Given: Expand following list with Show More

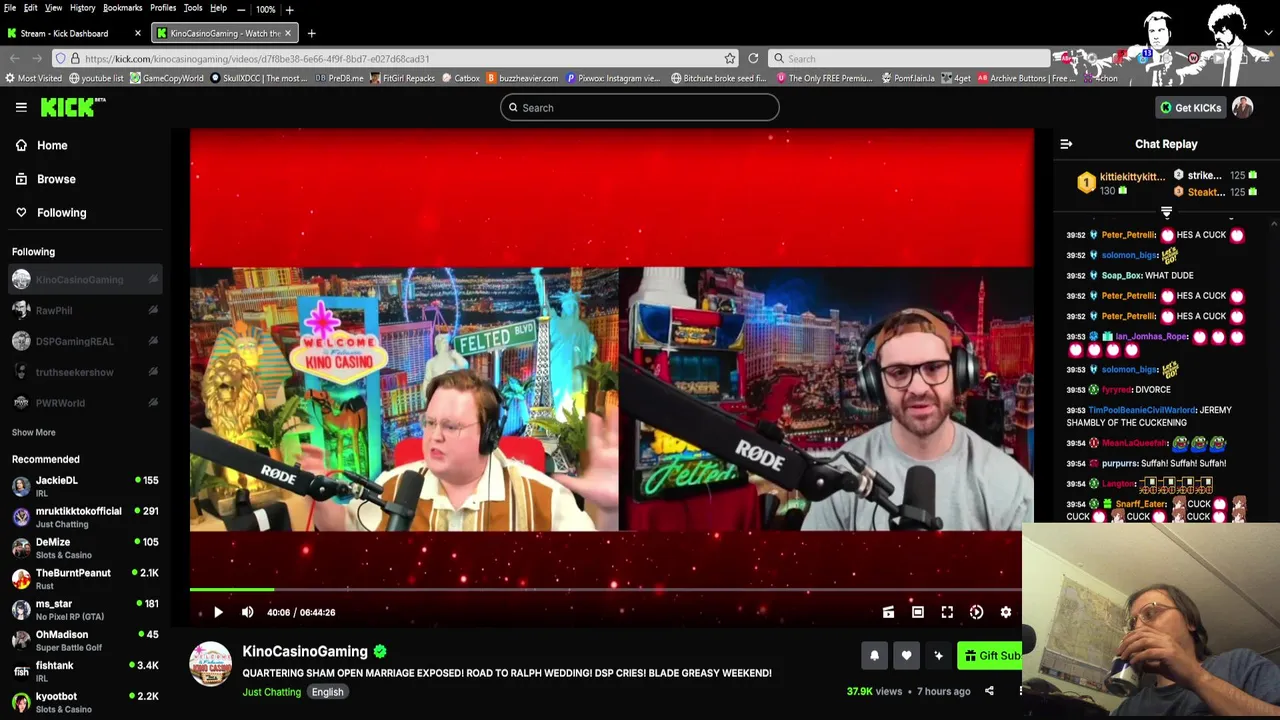Looking at the screenshot, I should click(x=34, y=432).
